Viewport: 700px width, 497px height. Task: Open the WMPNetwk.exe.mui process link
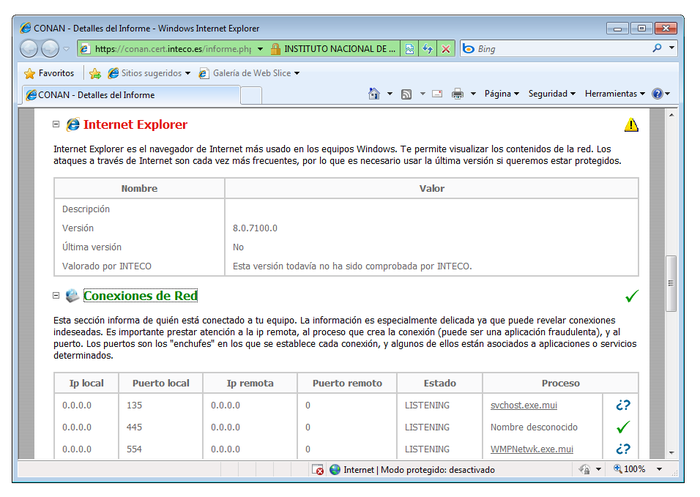[x=532, y=449]
